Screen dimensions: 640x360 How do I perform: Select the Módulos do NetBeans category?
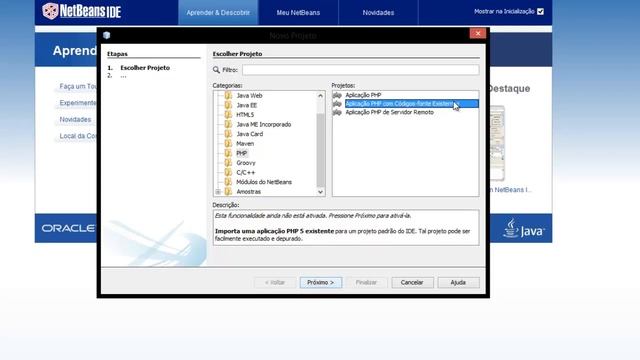264,182
